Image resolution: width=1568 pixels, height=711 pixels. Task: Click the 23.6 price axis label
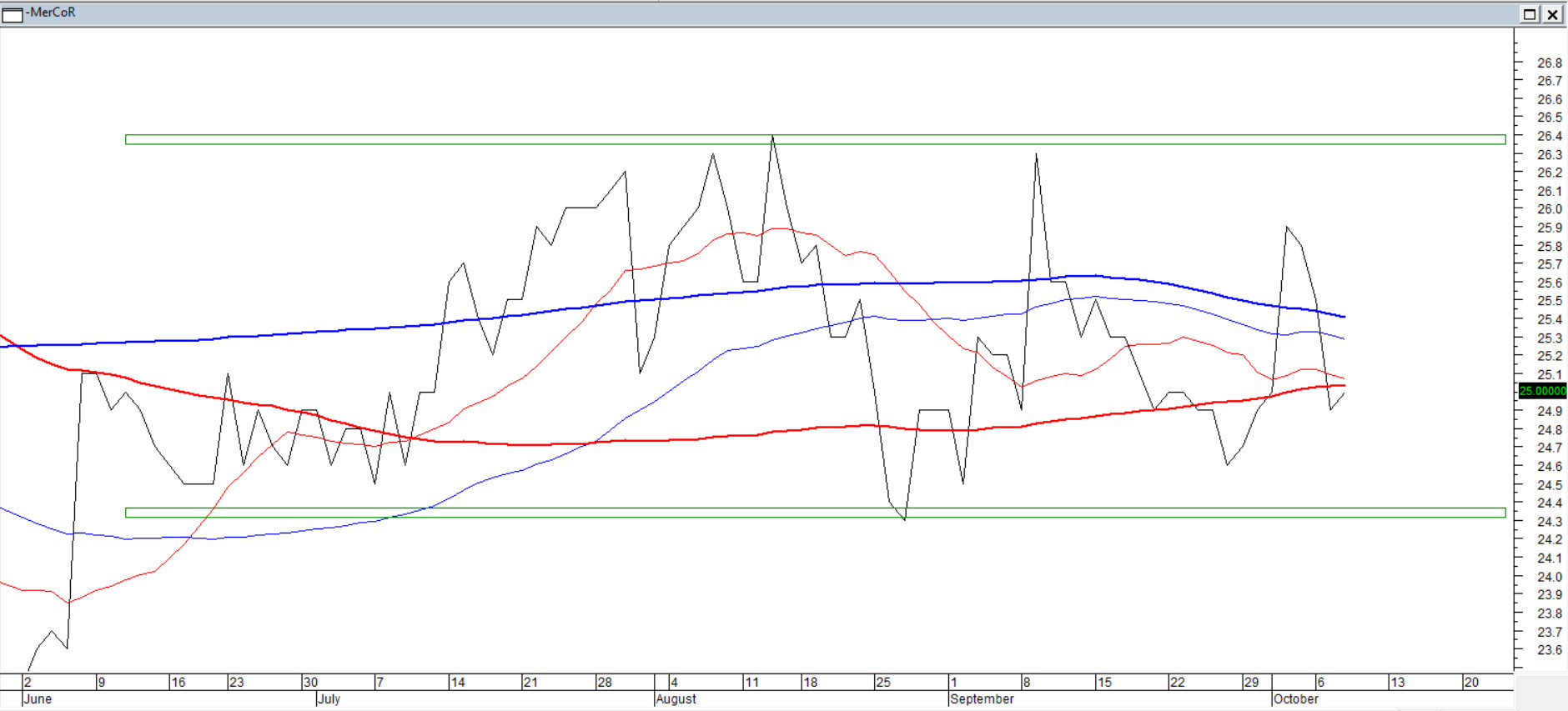(1549, 650)
